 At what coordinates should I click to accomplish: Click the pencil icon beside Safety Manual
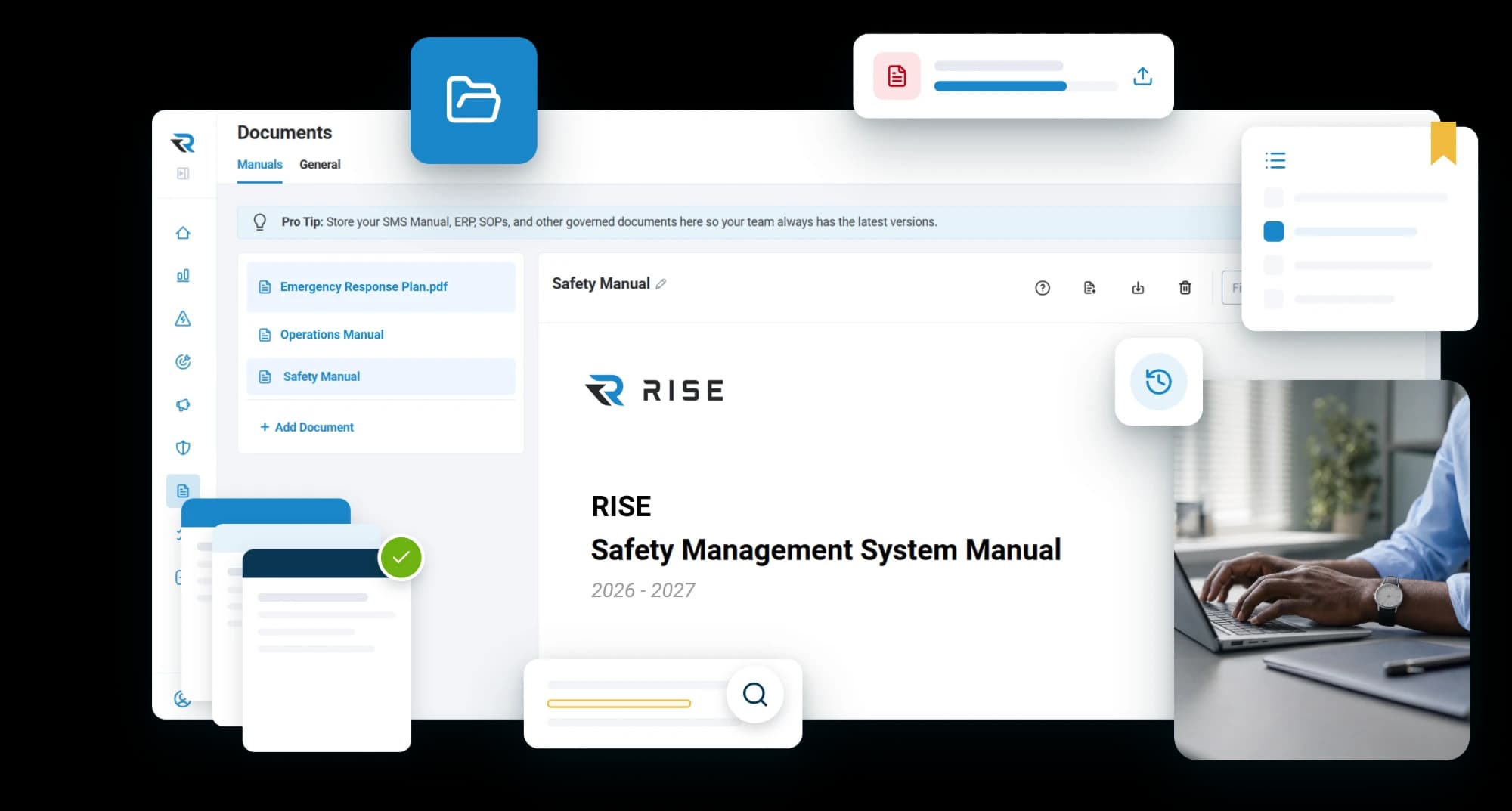click(x=661, y=284)
